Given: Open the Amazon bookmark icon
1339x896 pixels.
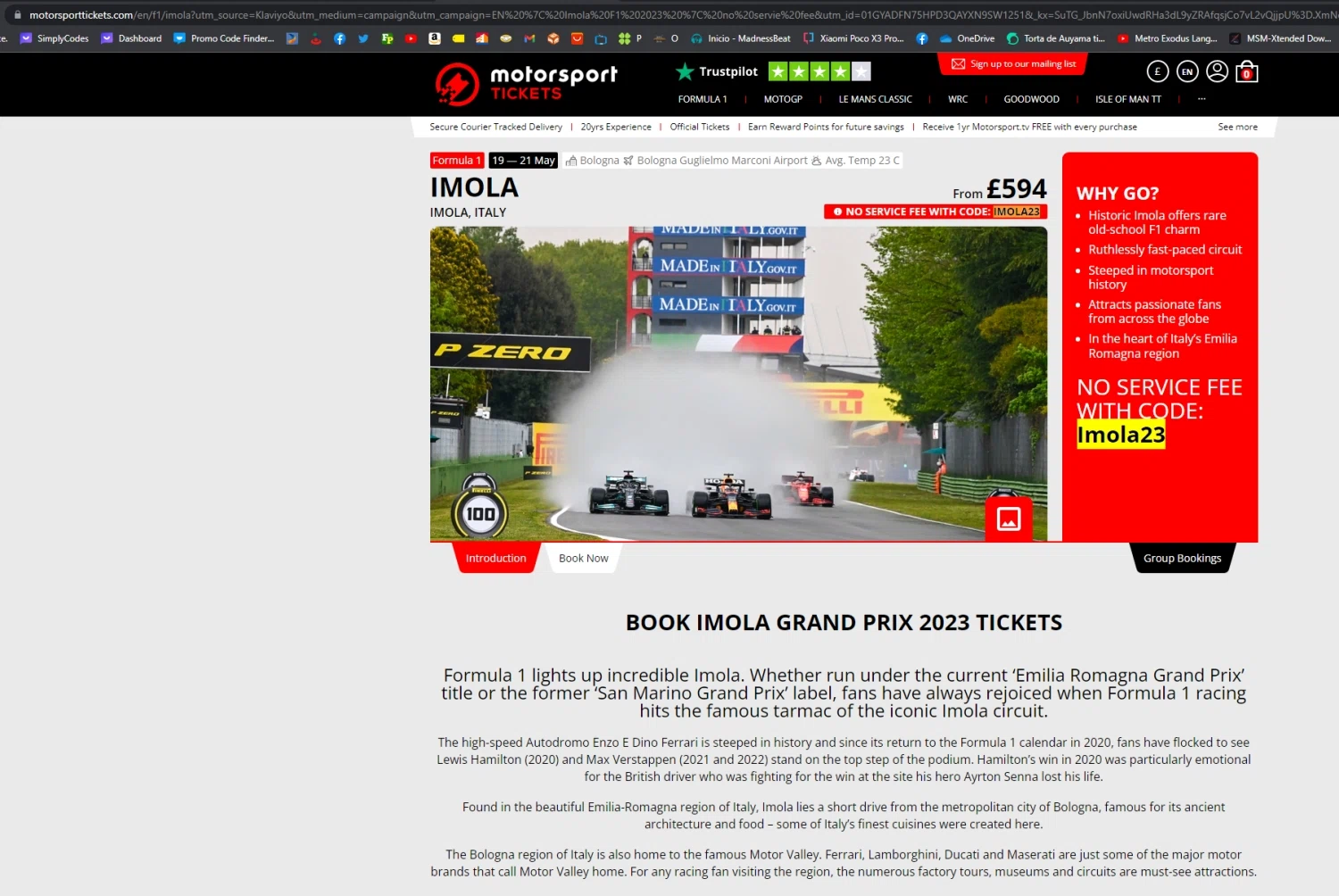Looking at the screenshot, I should 435,38.
